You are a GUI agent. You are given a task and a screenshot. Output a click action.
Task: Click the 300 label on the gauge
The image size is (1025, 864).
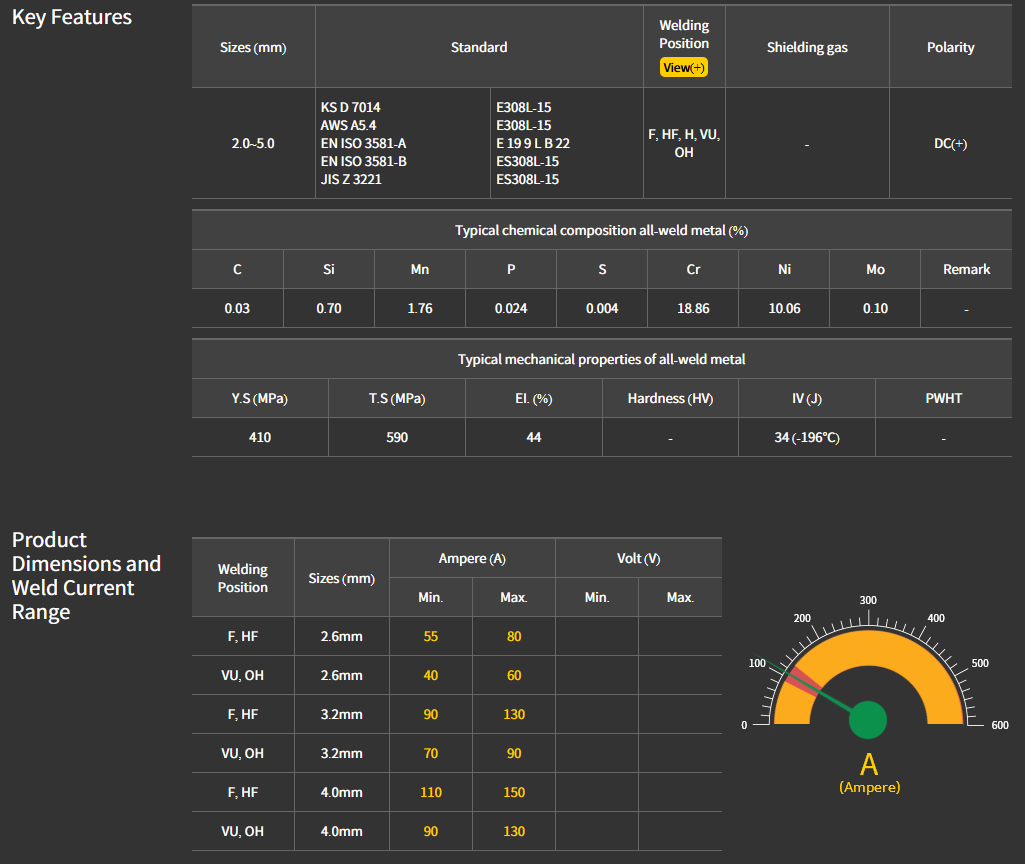(868, 600)
